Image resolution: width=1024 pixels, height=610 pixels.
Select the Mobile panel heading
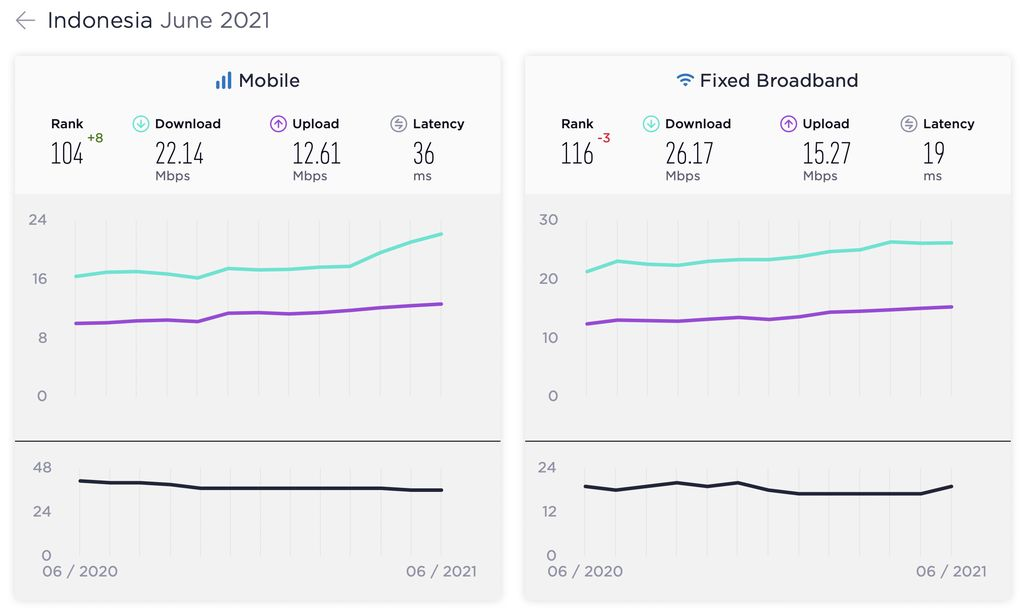point(268,81)
